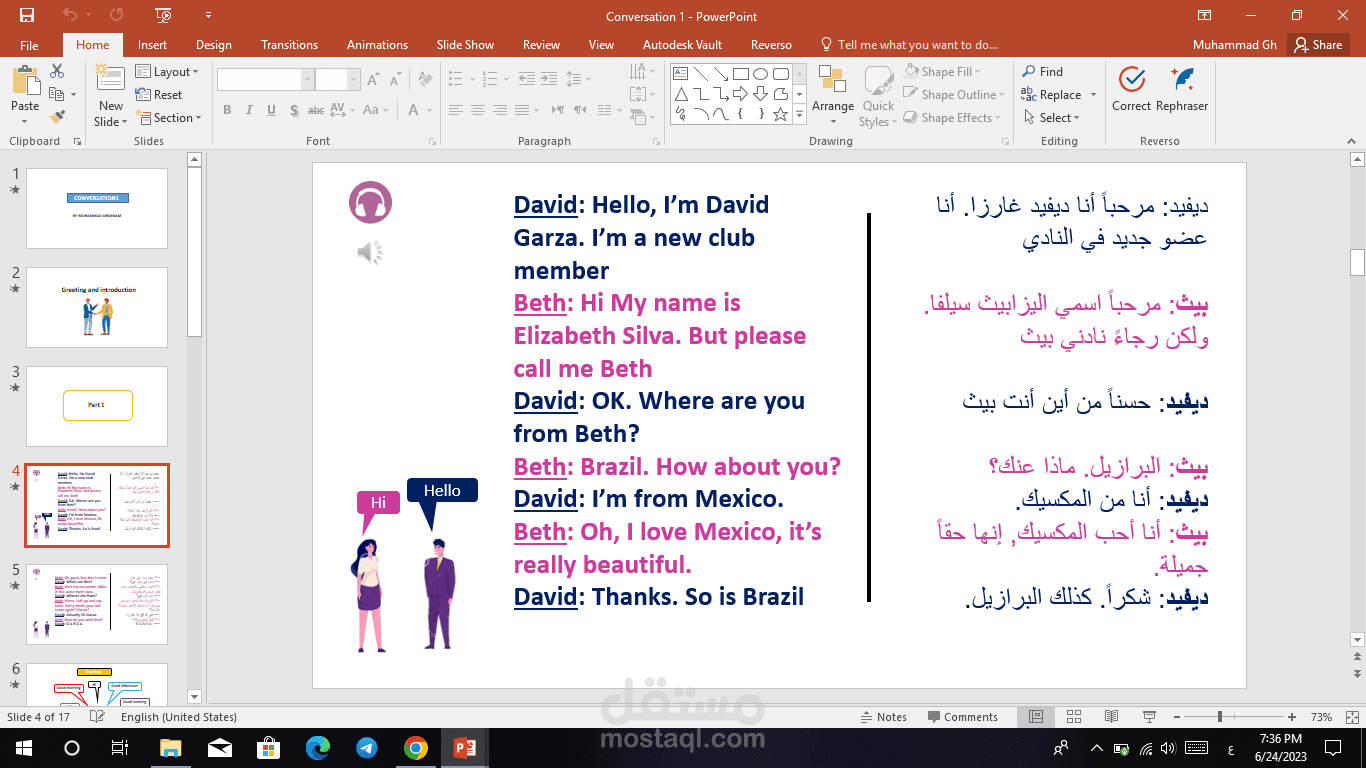Click the speaker sound icon on slide
The width and height of the screenshot is (1366, 768).
tap(370, 253)
